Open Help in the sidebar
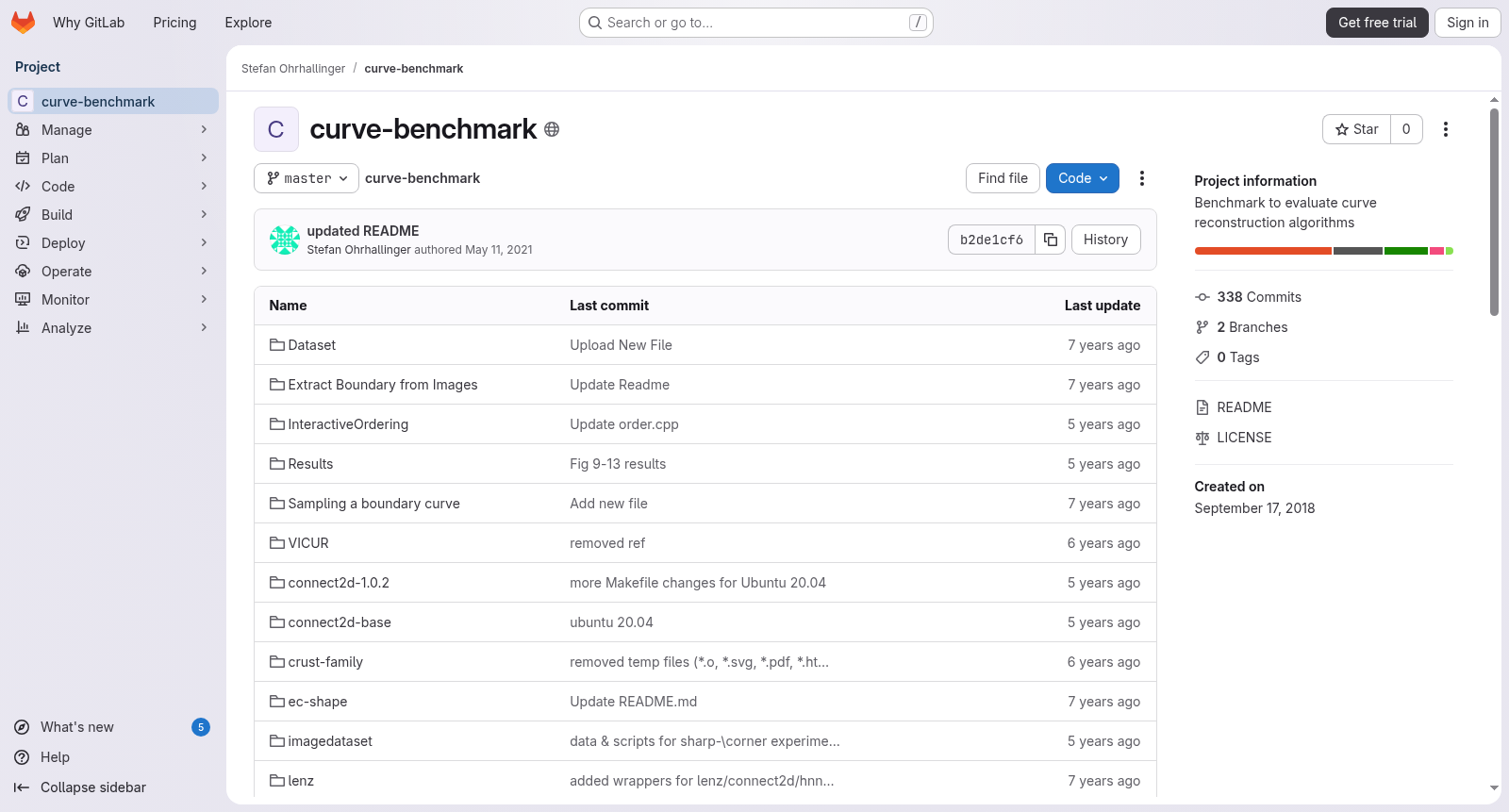Viewport: 1509px width, 812px height. 113,757
